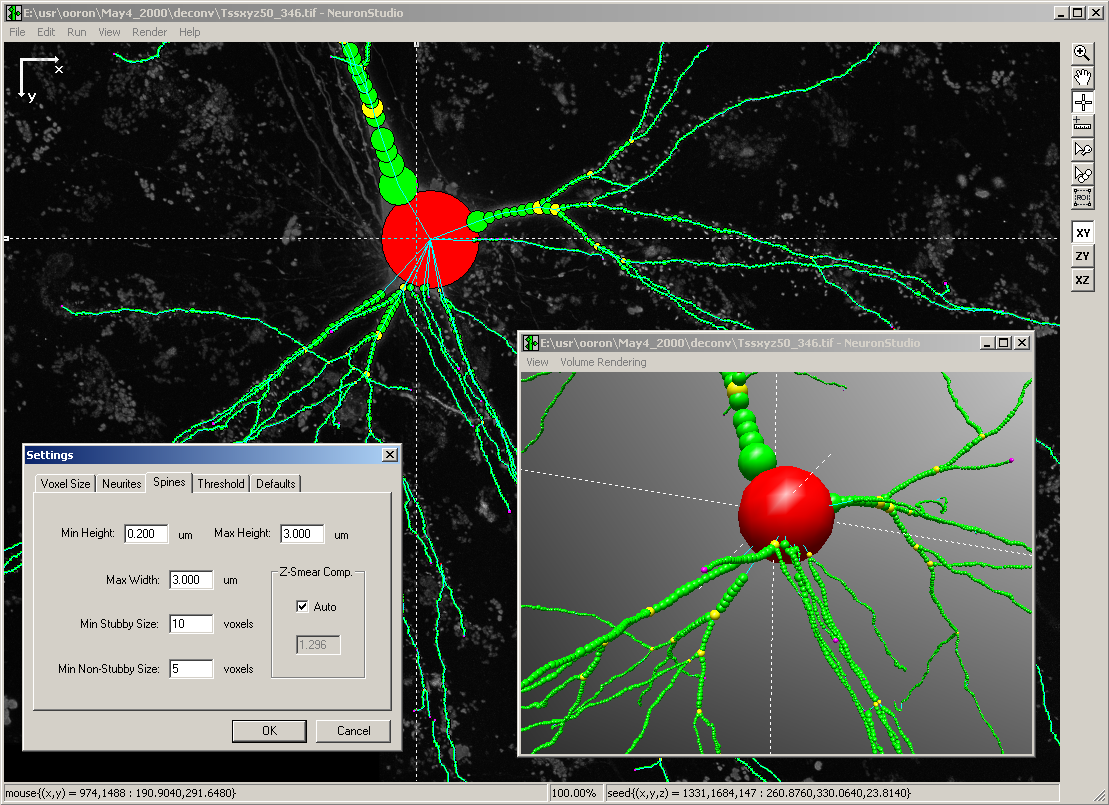The image size is (1109, 805).
Task: Switch to XZ view
Action: (x=1082, y=281)
